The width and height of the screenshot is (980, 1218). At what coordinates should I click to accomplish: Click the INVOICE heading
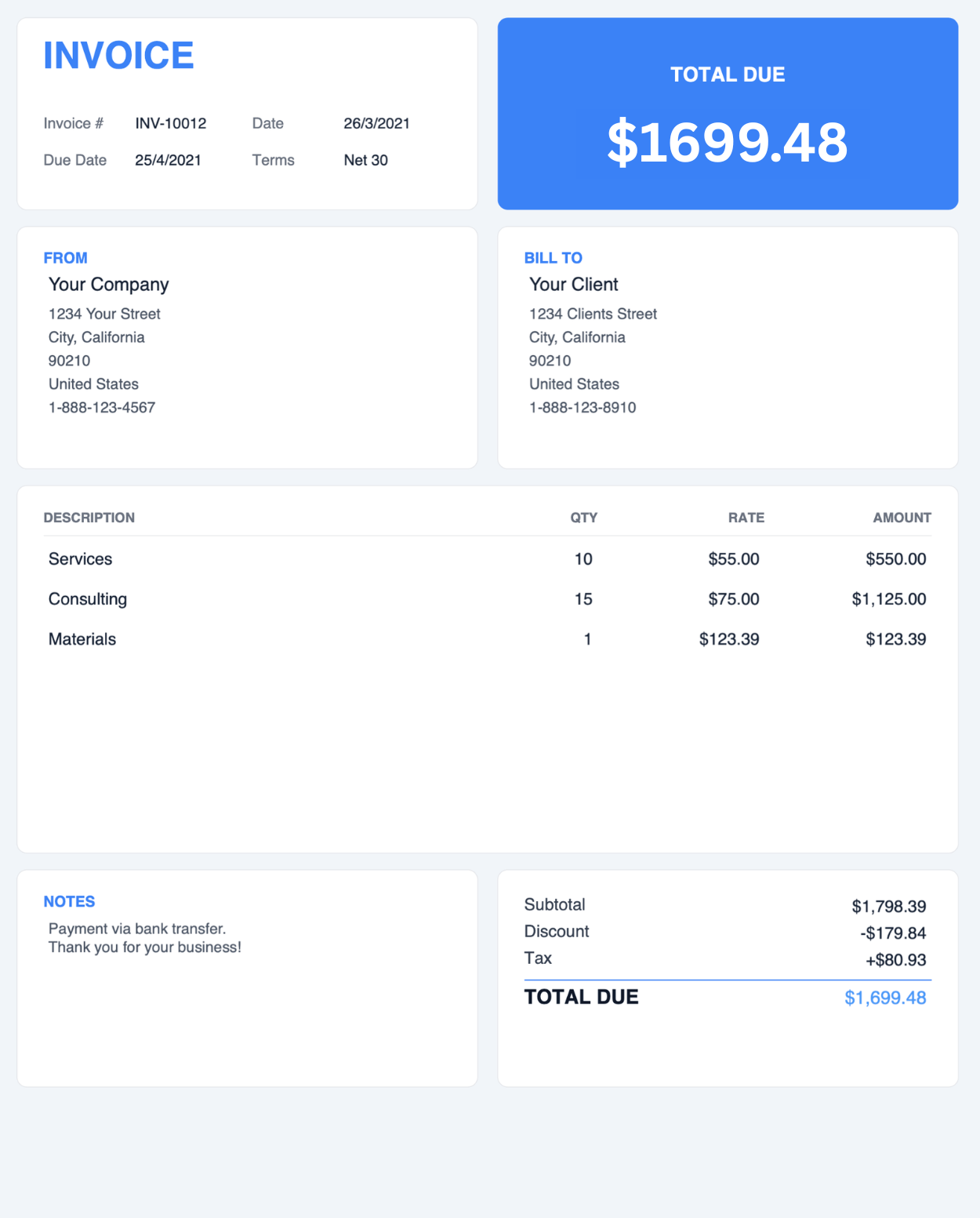118,56
